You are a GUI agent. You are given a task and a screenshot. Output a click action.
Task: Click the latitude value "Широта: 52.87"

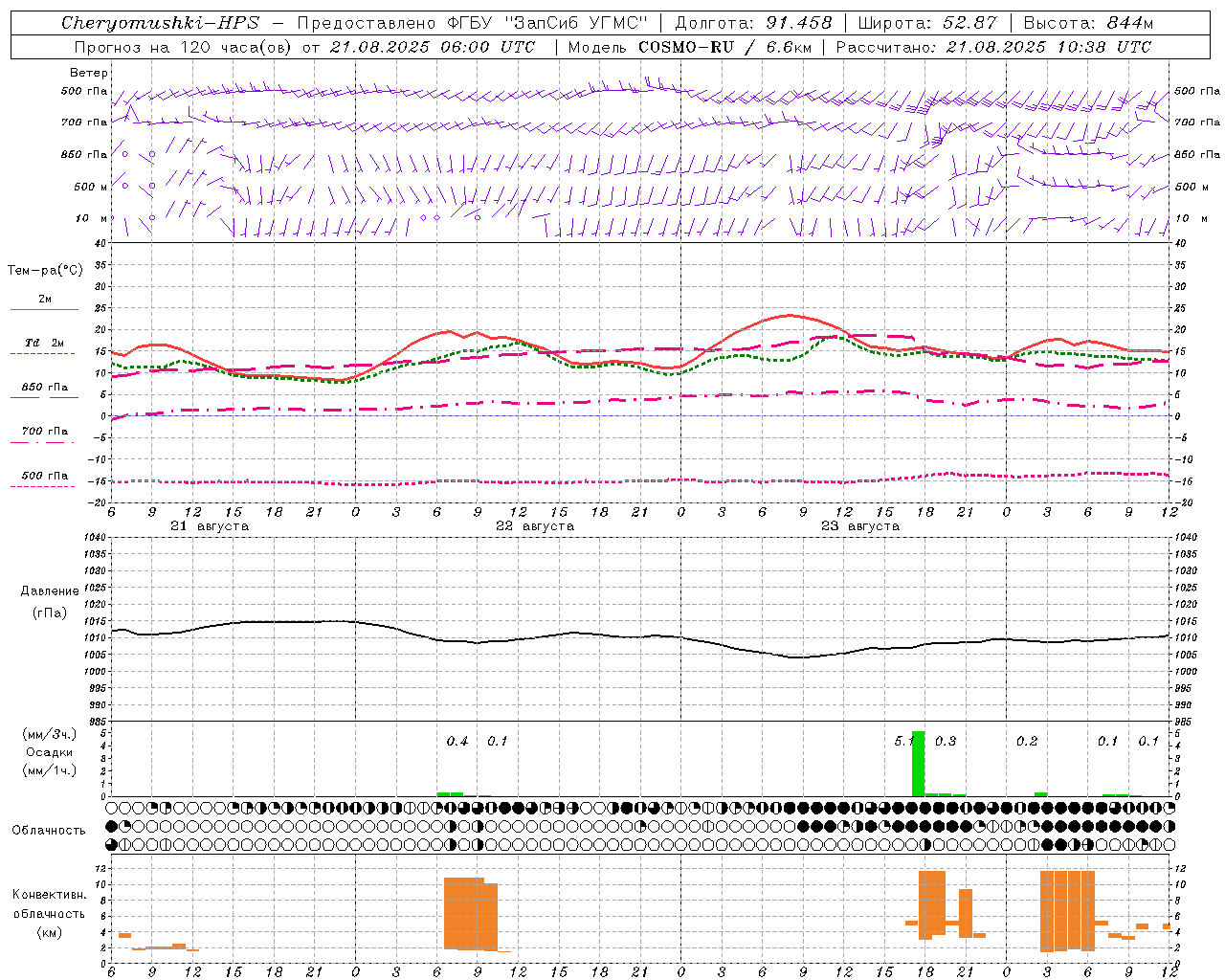[927, 23]
